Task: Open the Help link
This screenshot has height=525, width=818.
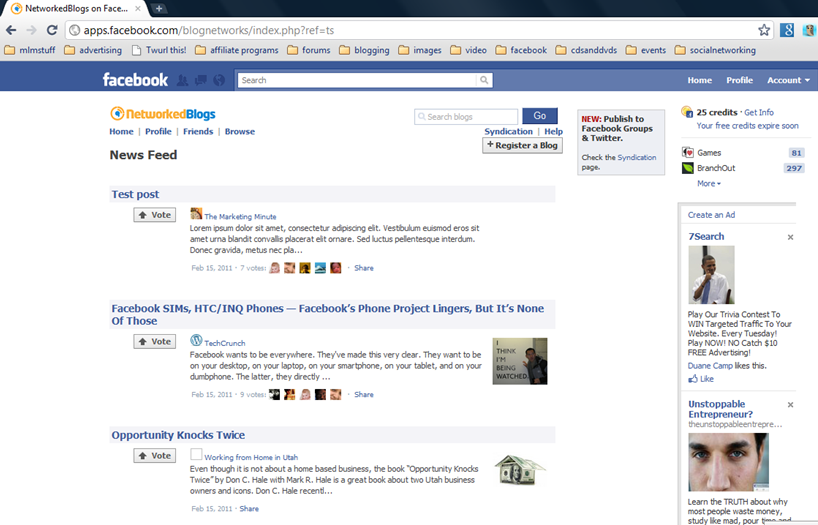Action: [x=554, y=132]
